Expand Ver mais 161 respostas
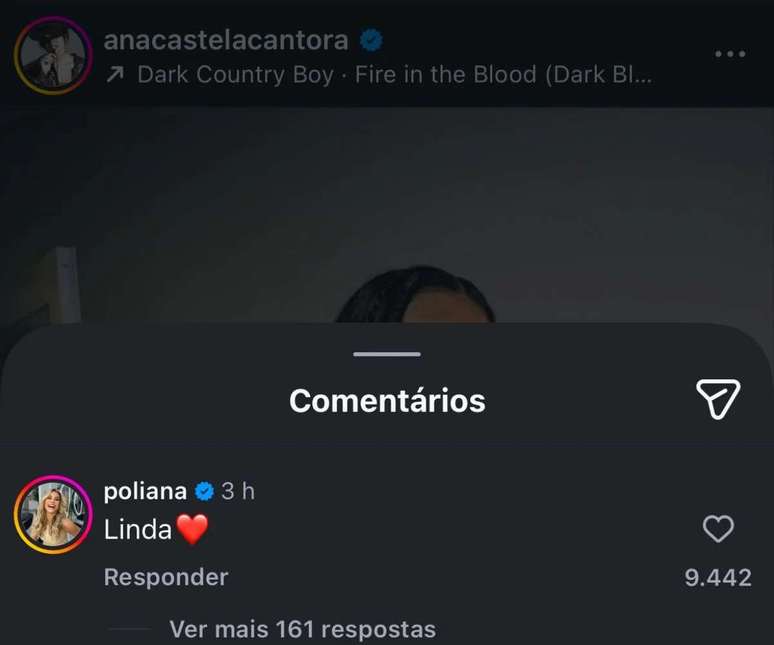The height and width of the screenshot is (645, 774). coord(302,629)
